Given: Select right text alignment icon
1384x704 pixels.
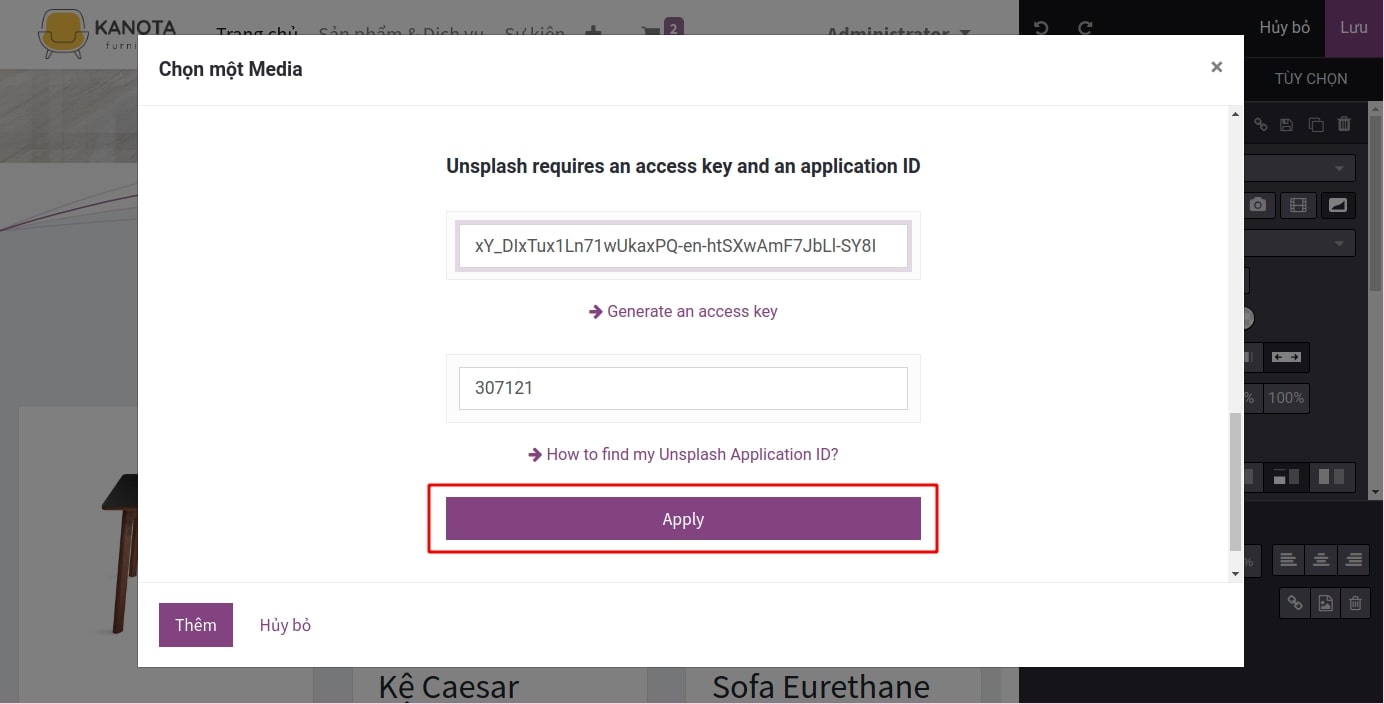Looking at the screenshot, I should point(1354,560).
